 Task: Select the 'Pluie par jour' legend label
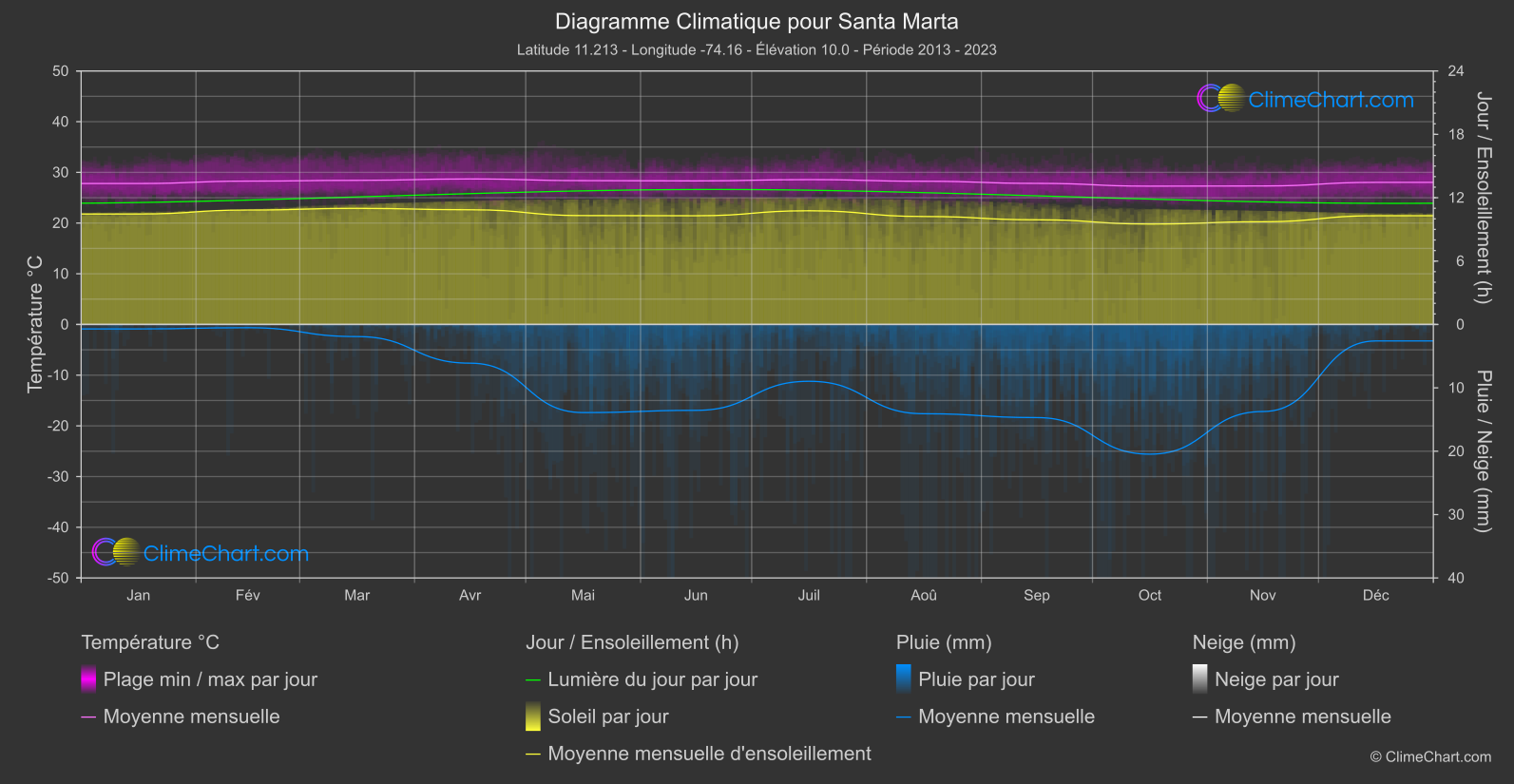coord(976,679)
